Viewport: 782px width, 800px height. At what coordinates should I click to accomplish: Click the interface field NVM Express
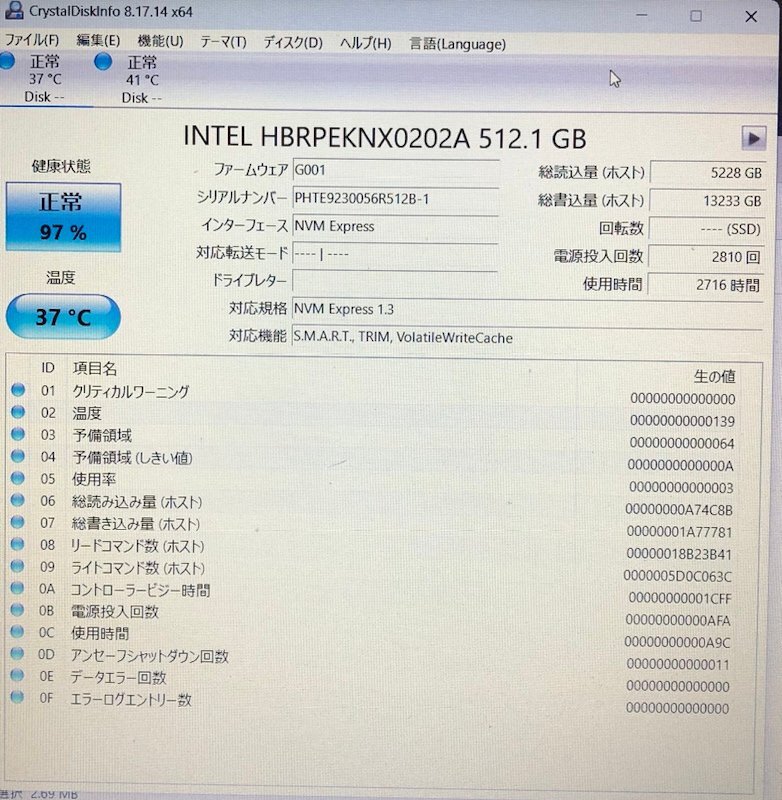point(395,226)
